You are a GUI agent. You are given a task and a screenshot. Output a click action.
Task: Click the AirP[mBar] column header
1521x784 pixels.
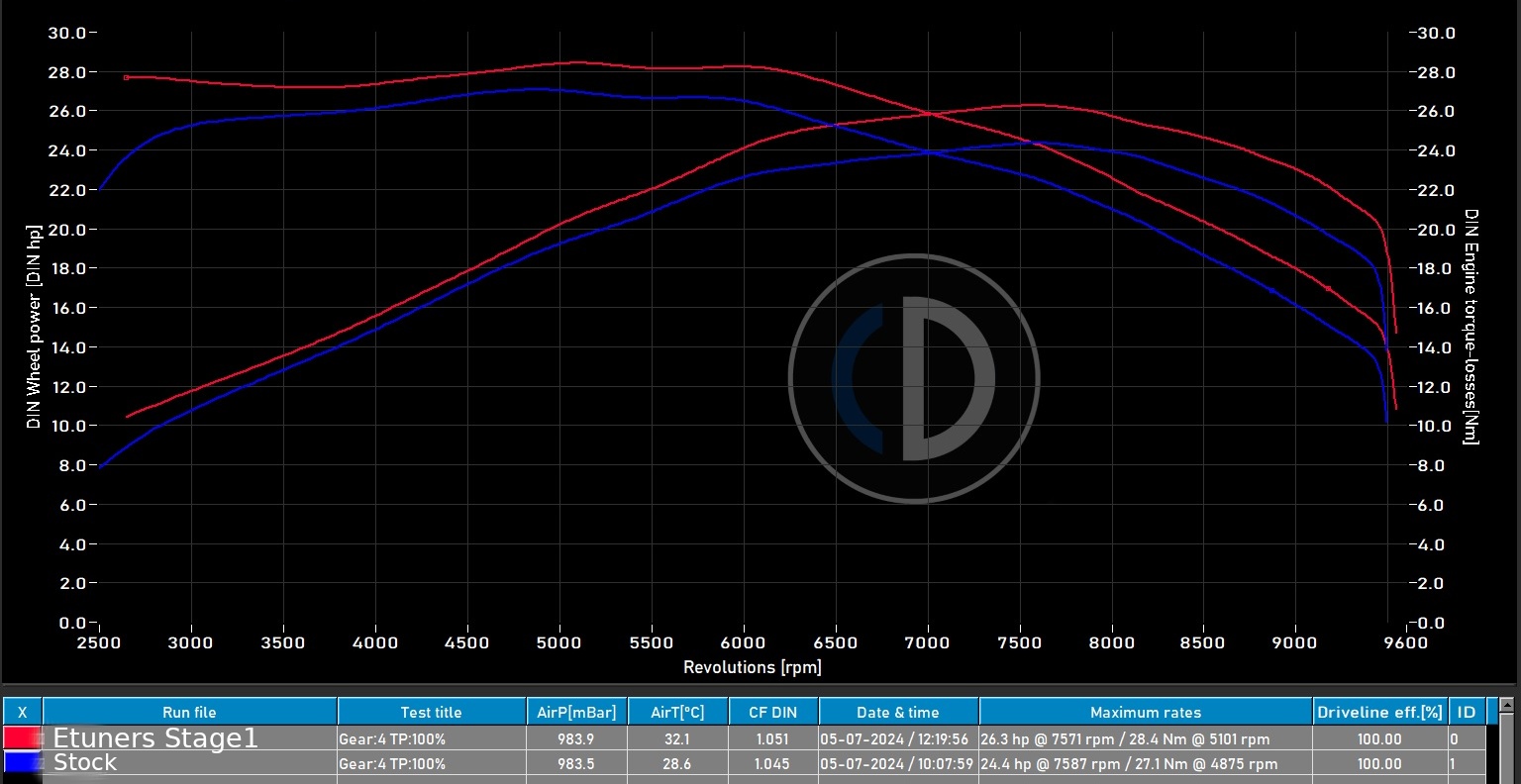(x=576, y=712)
